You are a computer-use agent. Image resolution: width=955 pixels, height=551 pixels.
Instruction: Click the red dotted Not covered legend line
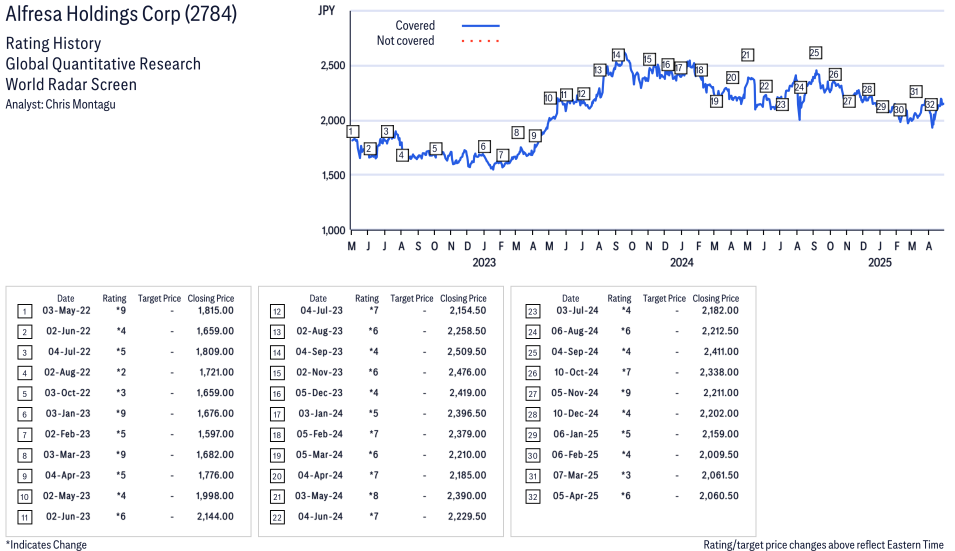coord(481,41)
